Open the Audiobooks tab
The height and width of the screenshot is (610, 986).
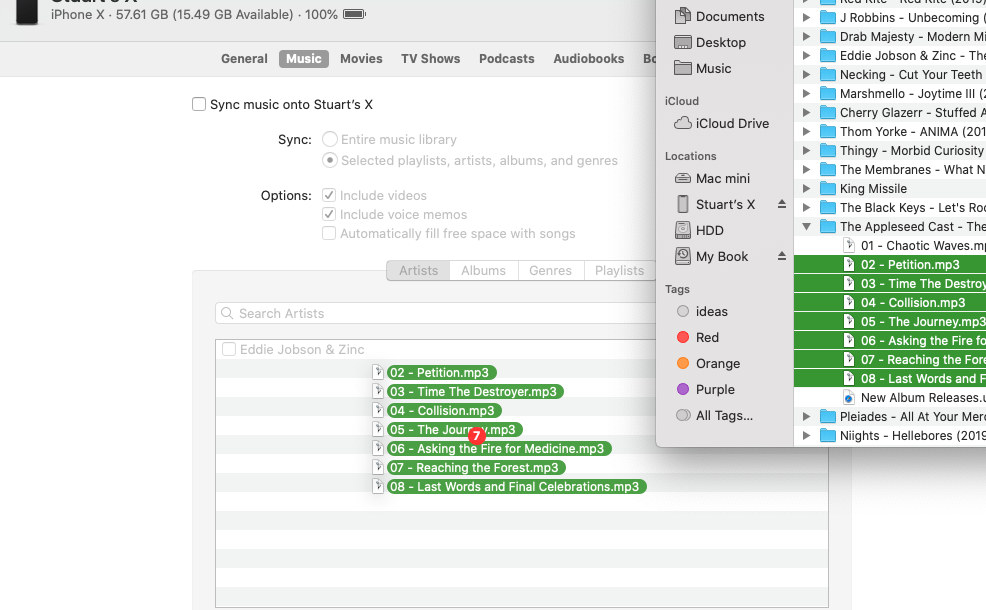click(589, 58)
